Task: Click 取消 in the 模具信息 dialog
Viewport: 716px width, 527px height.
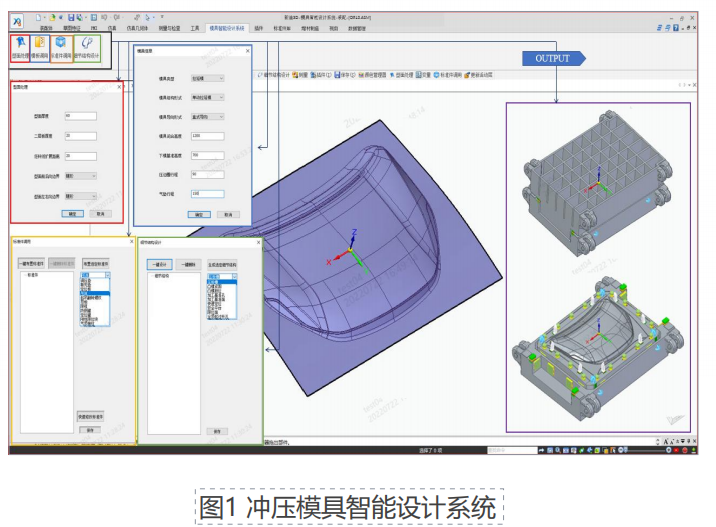Action: pos(229,214)
